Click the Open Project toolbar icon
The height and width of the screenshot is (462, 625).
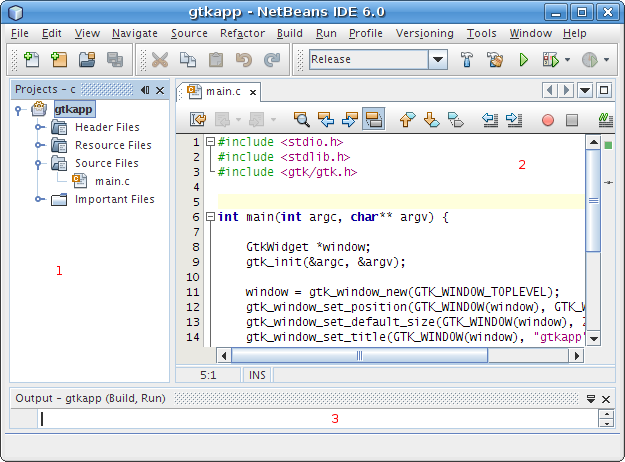tap(87, 60)
